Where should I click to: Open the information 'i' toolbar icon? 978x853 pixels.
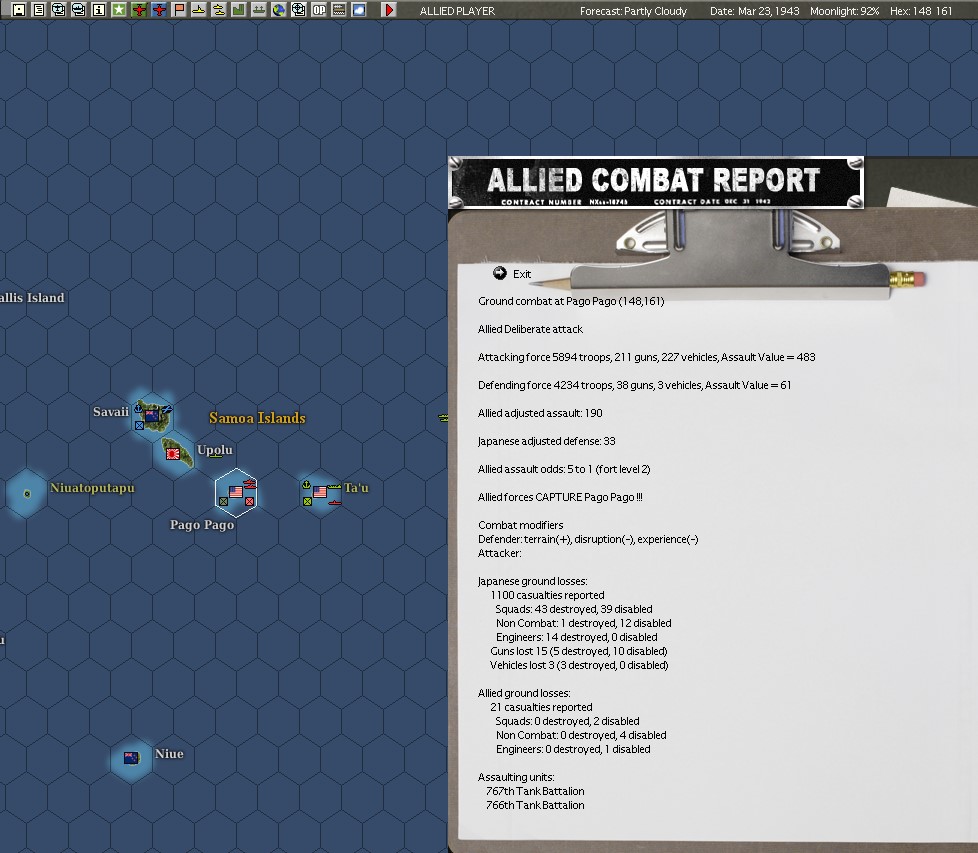point(99,9)
